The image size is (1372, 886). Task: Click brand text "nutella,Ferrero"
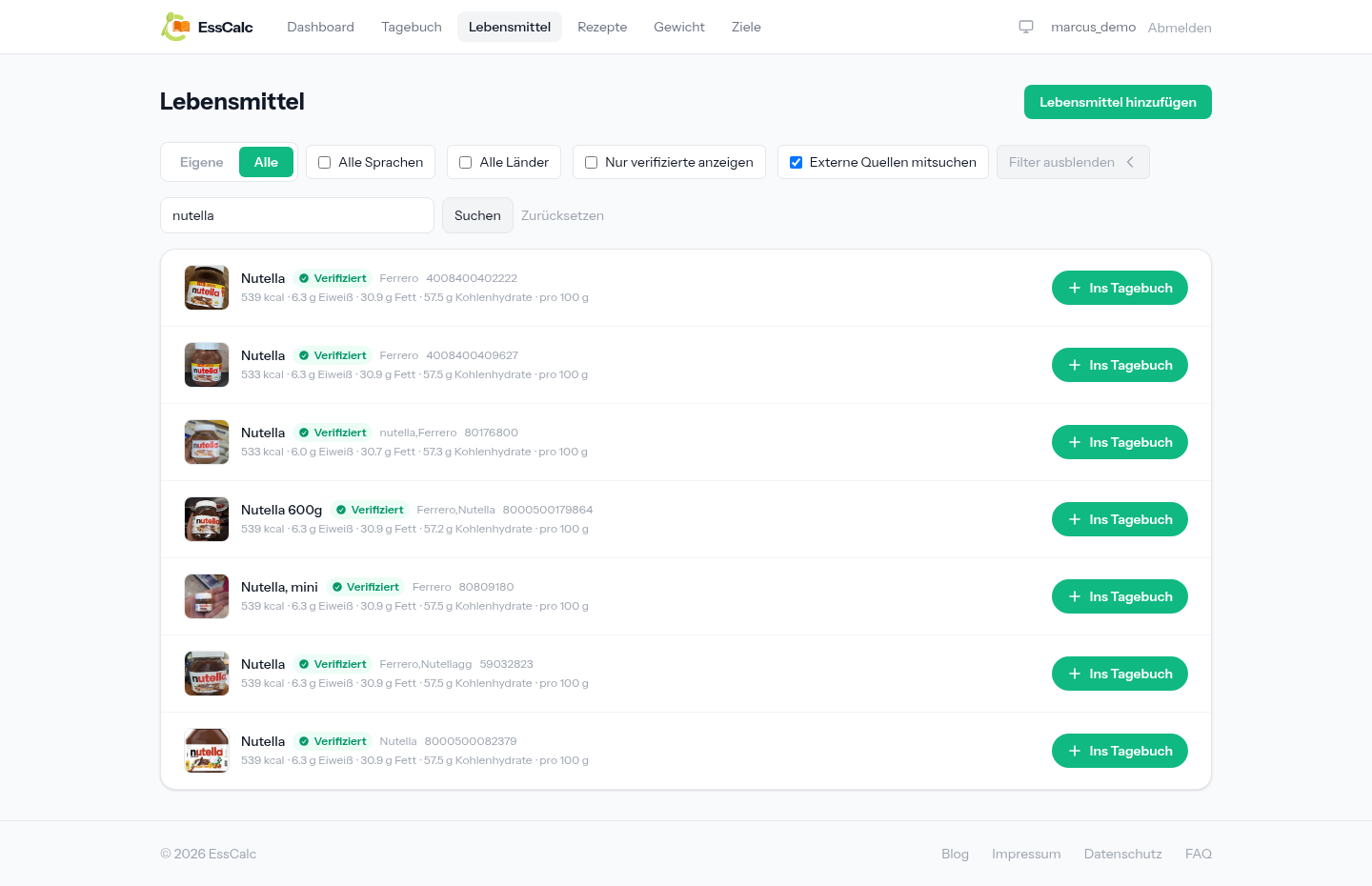[418, 433]
